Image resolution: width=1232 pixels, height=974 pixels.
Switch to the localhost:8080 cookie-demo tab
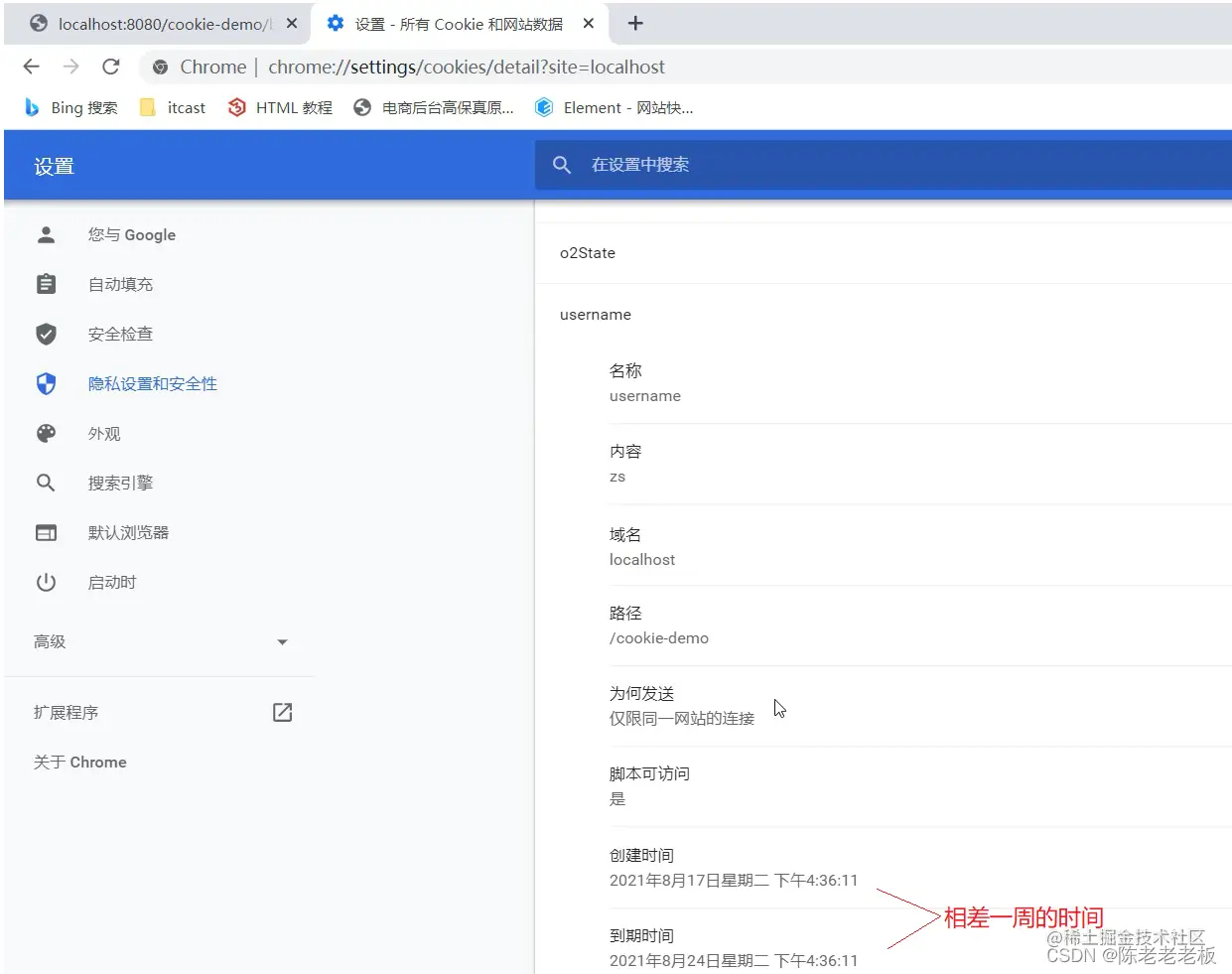(x=159, y=24)
